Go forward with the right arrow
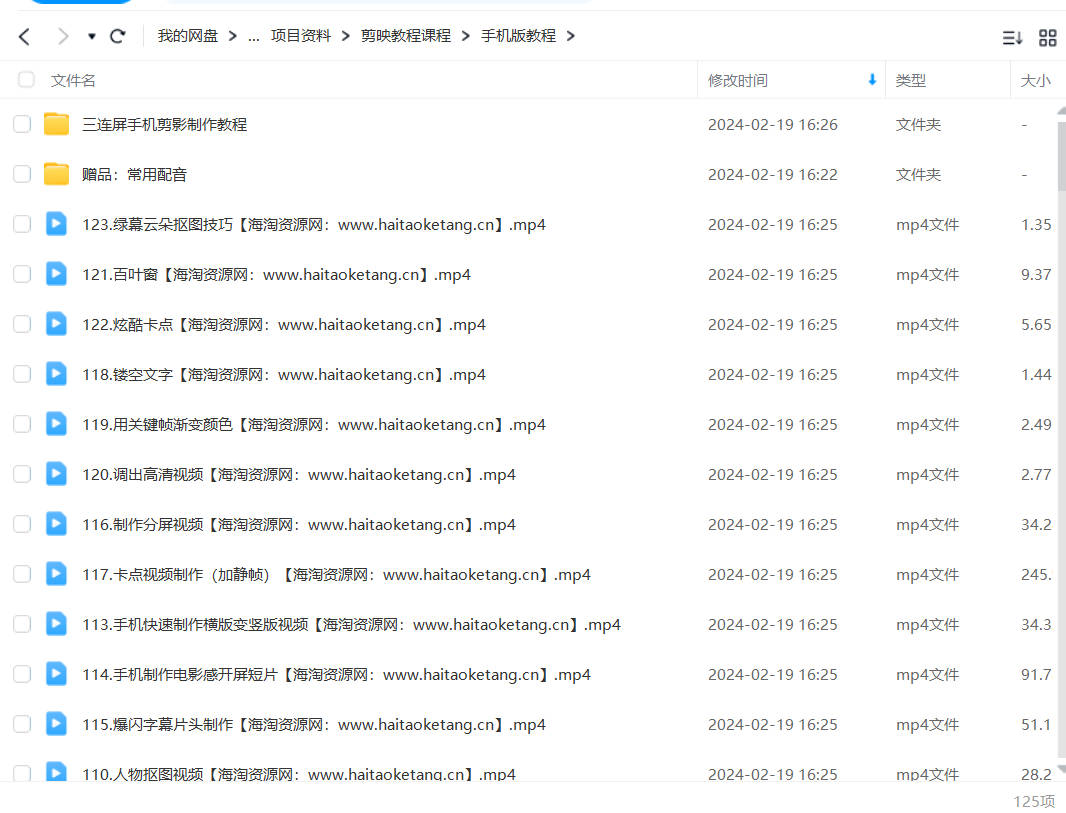Viewport: 1066px width, 813px height. point(63,36)
